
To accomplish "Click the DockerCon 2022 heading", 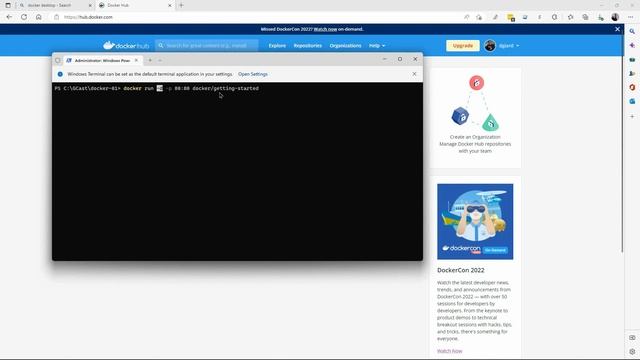I will coord(460,270).
